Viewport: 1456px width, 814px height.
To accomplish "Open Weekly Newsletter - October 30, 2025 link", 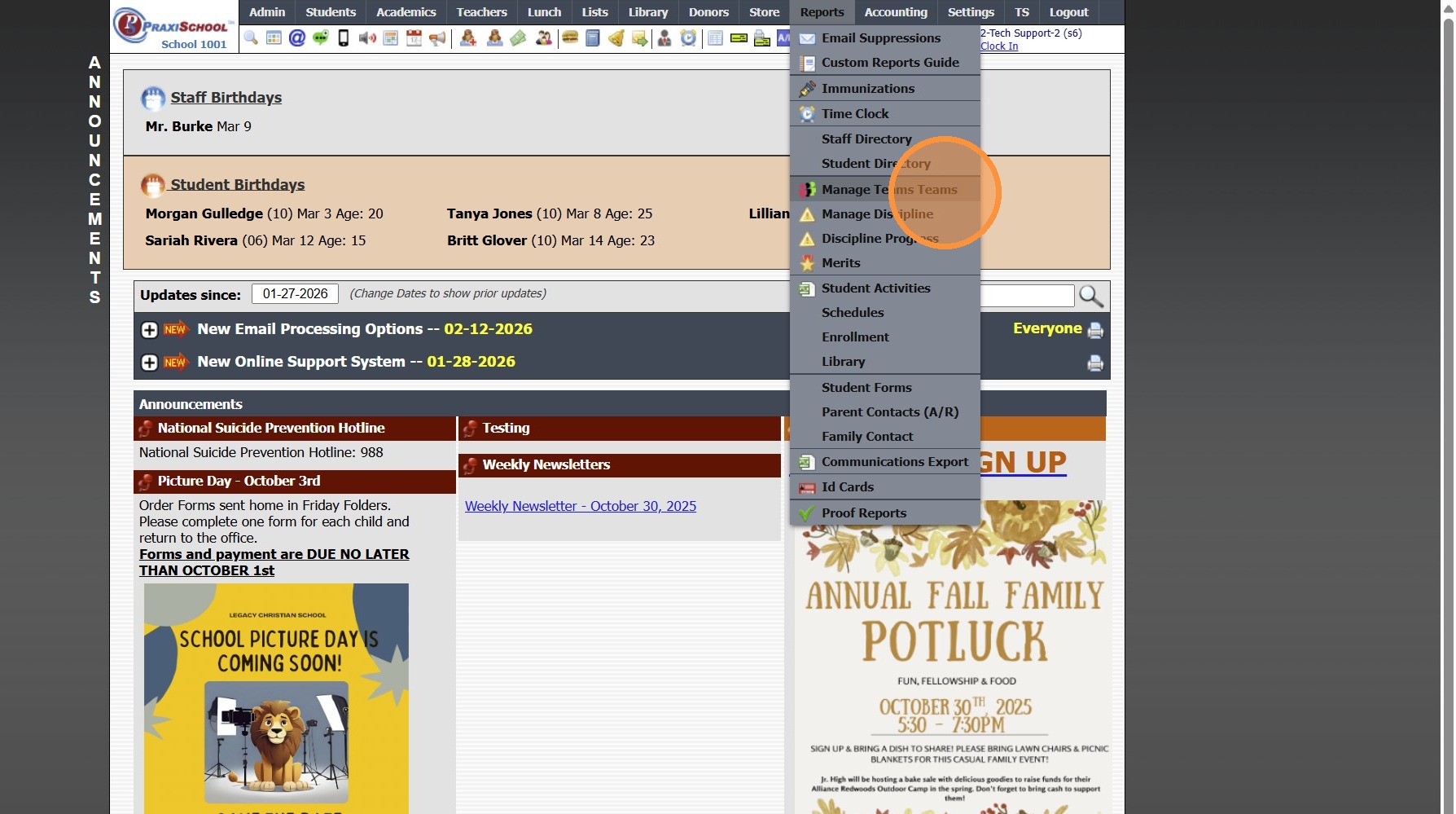I will click(581, 506).
